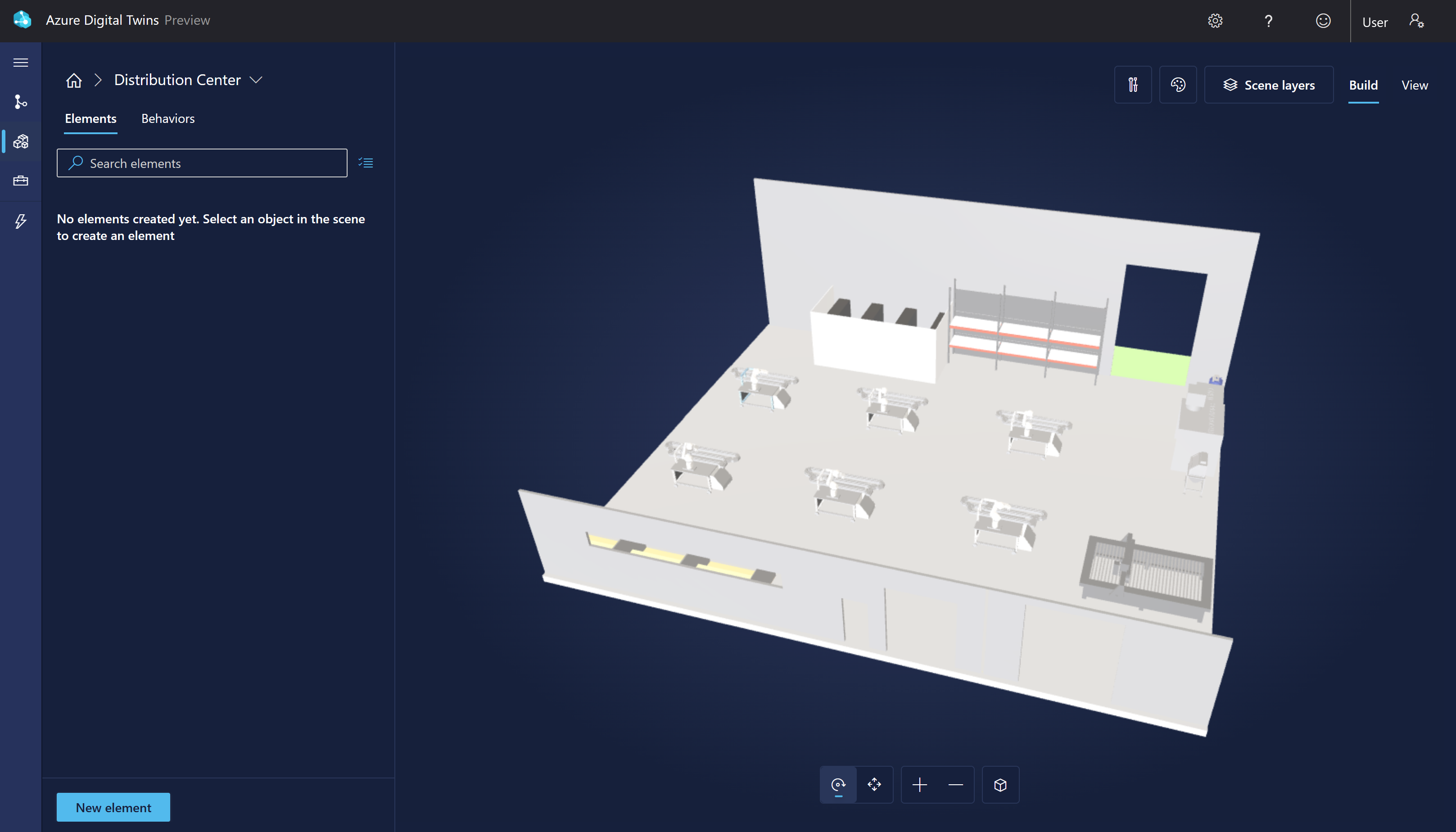
Task: Click the New element button
Action: click(x=113, y=807)
